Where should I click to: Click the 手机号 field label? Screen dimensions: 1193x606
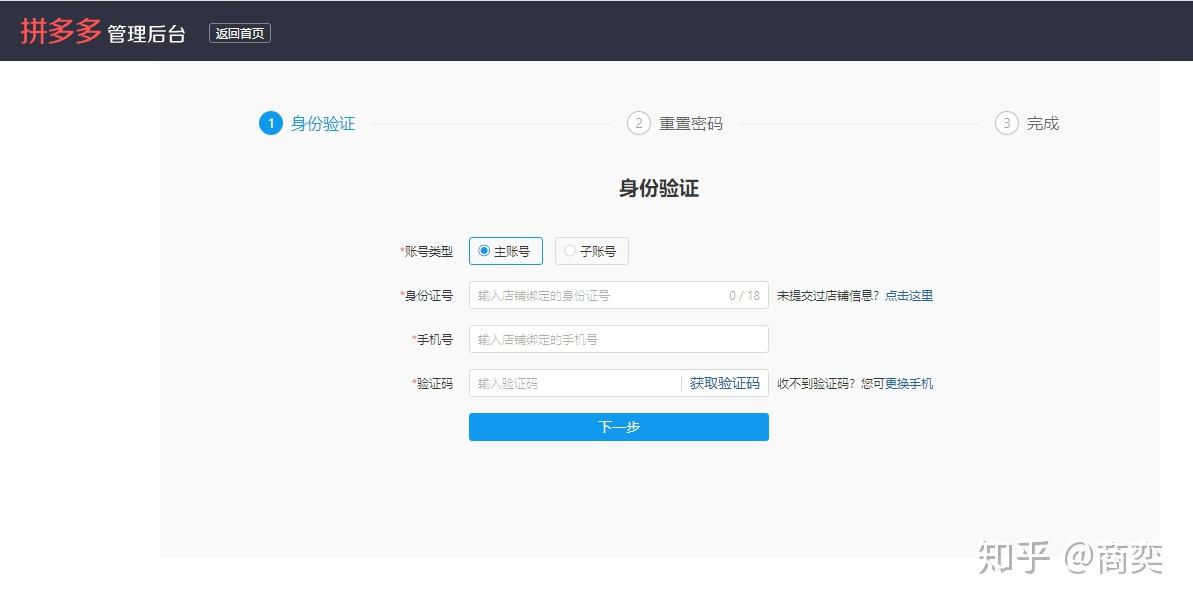434,340
